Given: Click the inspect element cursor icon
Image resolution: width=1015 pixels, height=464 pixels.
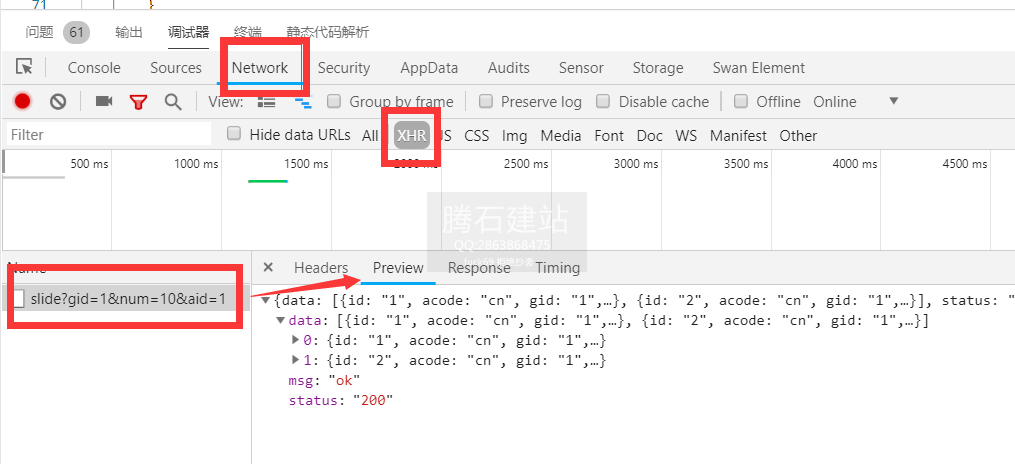Looking at the screenshot, I should click(x=25, y=68).
